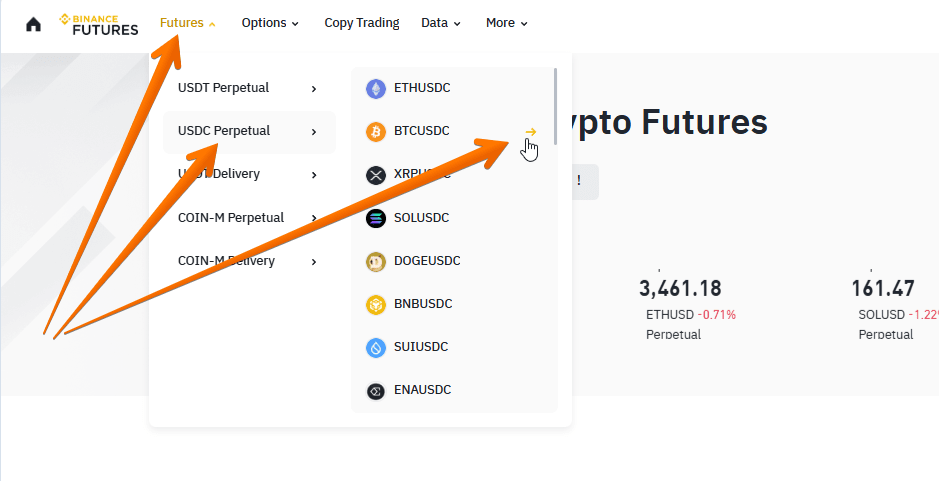Click the DOGEUSDC Dogecoin icon
This screenshot has height=481, width=939.
tap(376, 261)
